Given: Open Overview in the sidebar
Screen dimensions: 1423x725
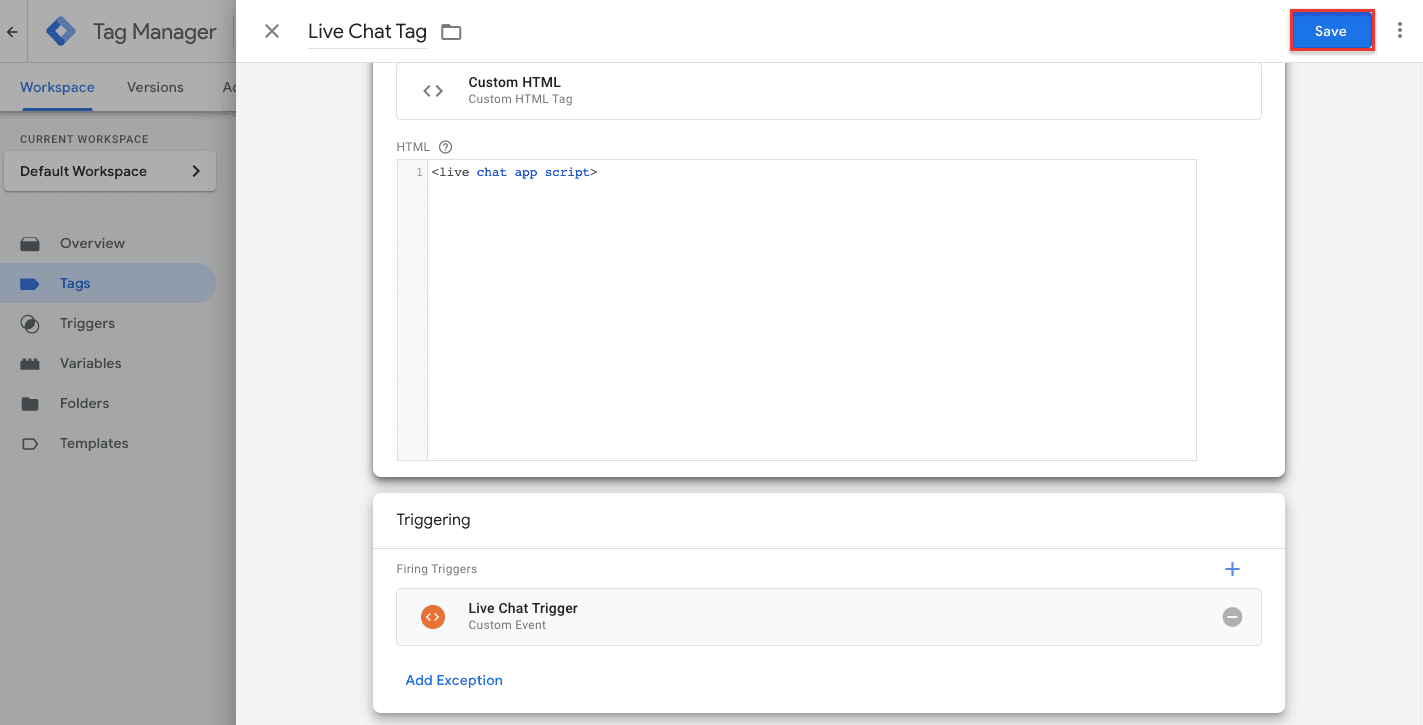Looking at the screenshot, I should [108, 243].
